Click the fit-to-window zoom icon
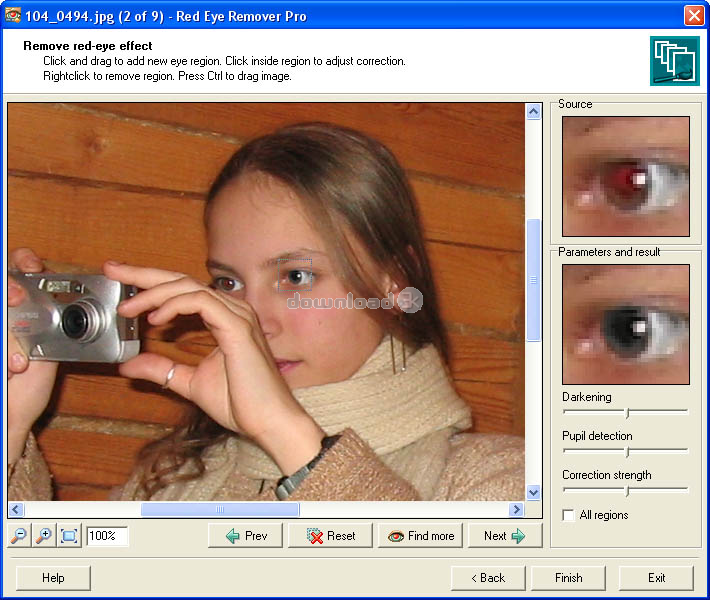This screenshot has height=600, width=710. tap(69, 536)
